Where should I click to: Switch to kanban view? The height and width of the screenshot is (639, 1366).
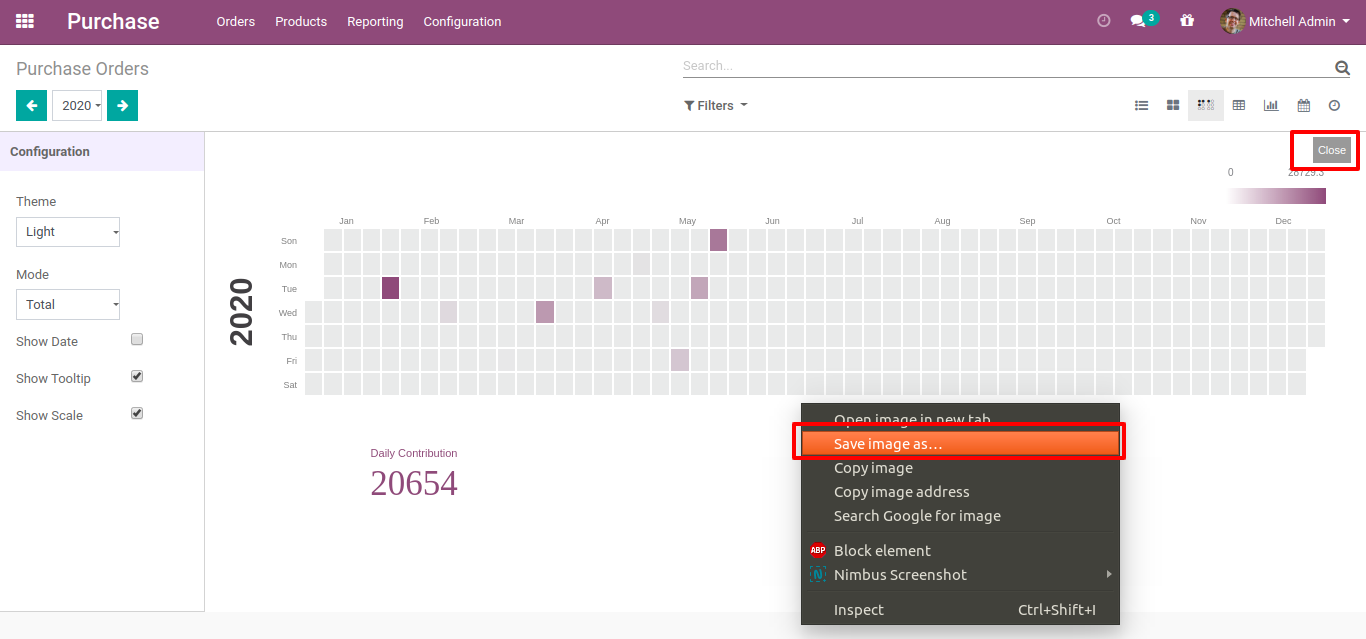[x=1173, y=105]
